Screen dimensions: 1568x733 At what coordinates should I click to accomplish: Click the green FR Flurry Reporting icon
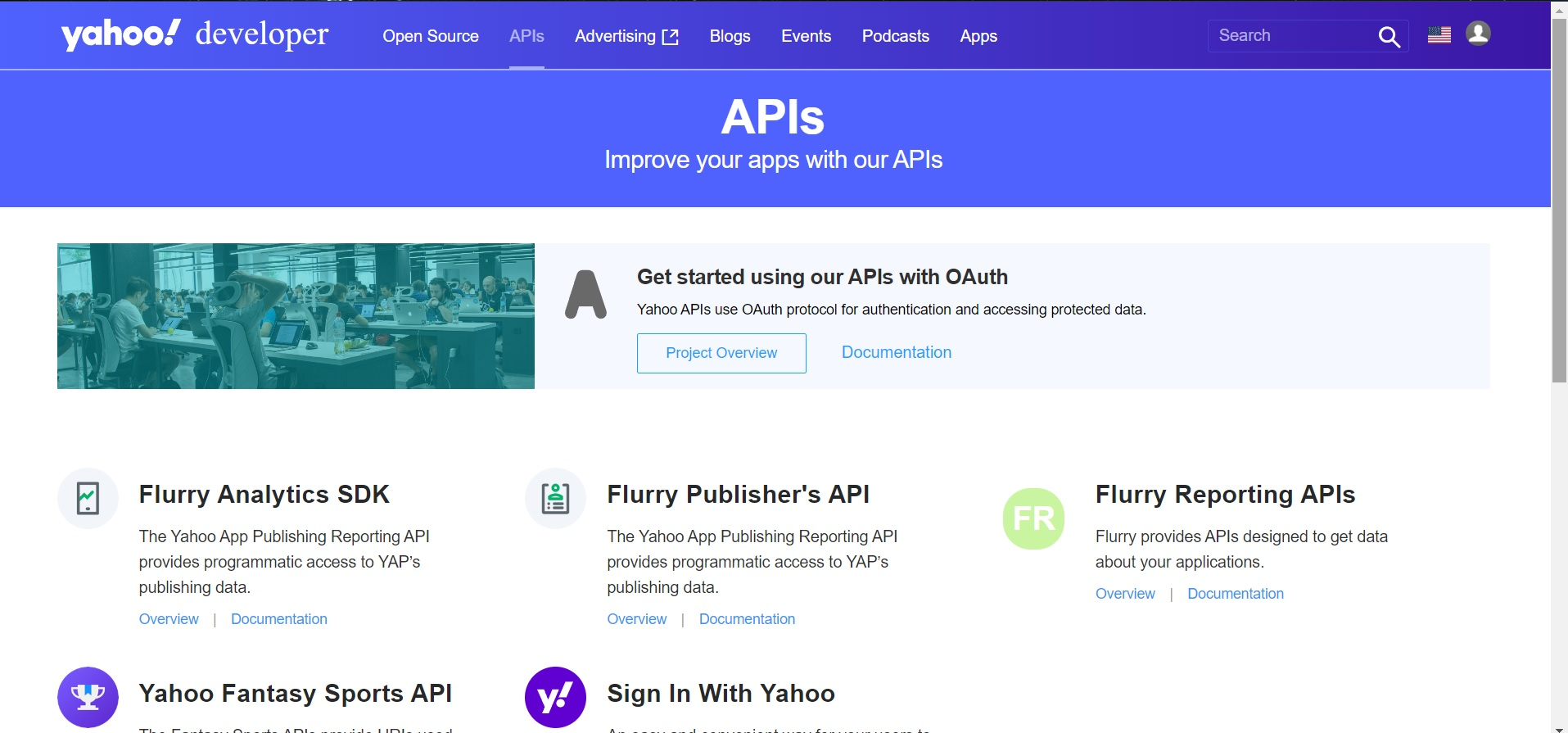tap(1033, 518)
